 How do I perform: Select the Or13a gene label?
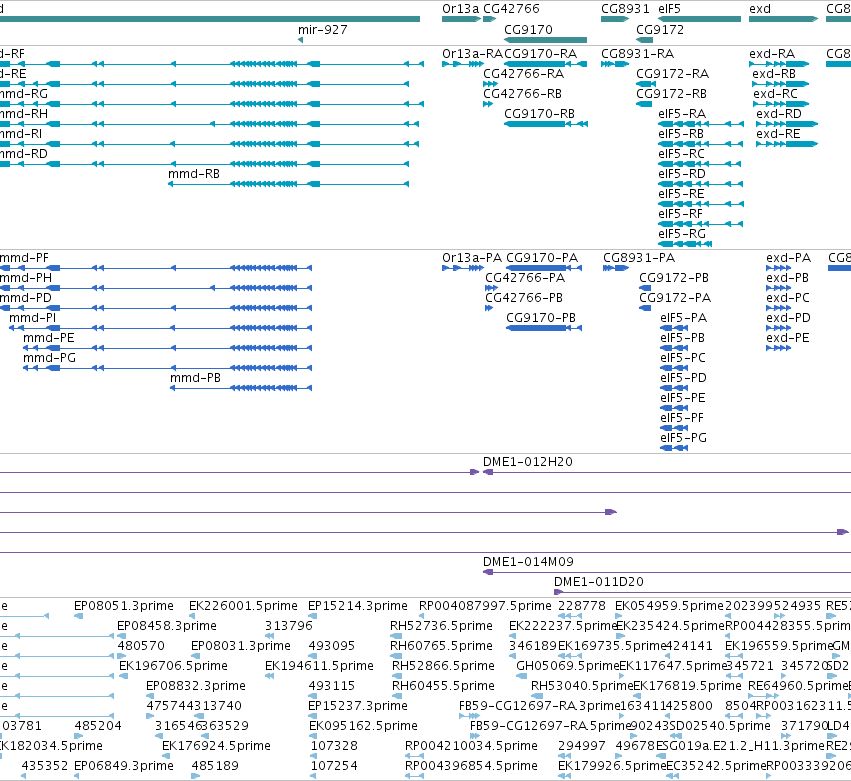460,9
